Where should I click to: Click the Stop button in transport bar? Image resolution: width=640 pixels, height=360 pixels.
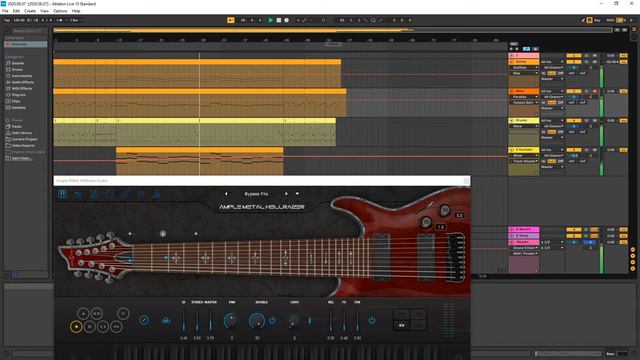point(278,20)
